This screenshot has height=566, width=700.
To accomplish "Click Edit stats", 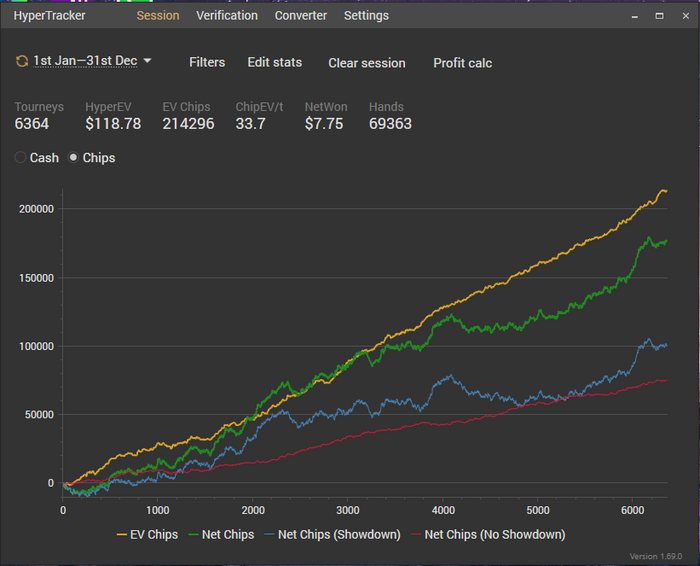I will point(275,62).
